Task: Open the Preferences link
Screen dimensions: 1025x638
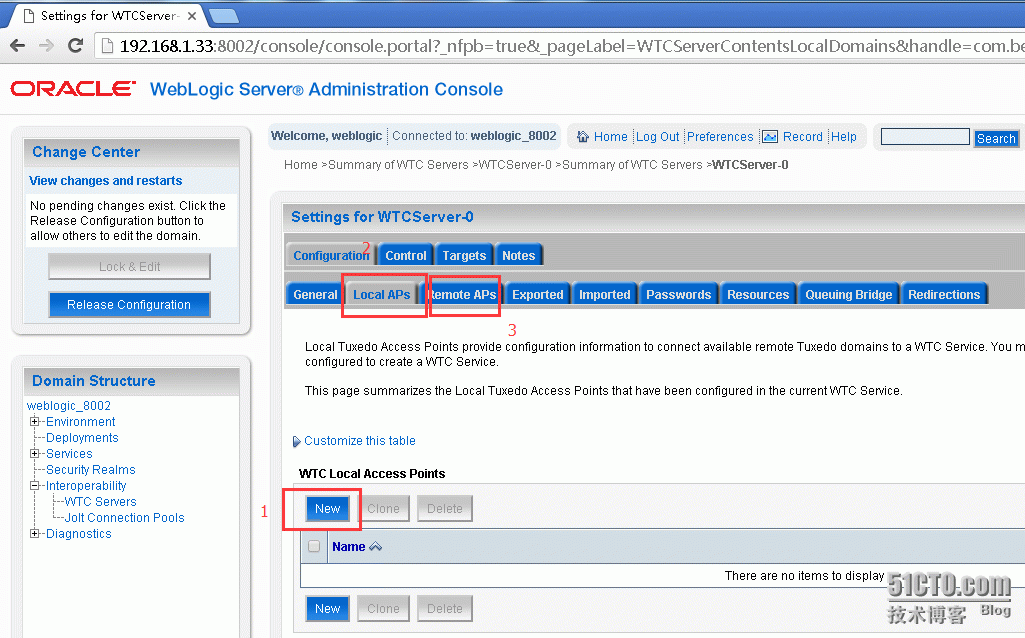Action: pos(720,137)
